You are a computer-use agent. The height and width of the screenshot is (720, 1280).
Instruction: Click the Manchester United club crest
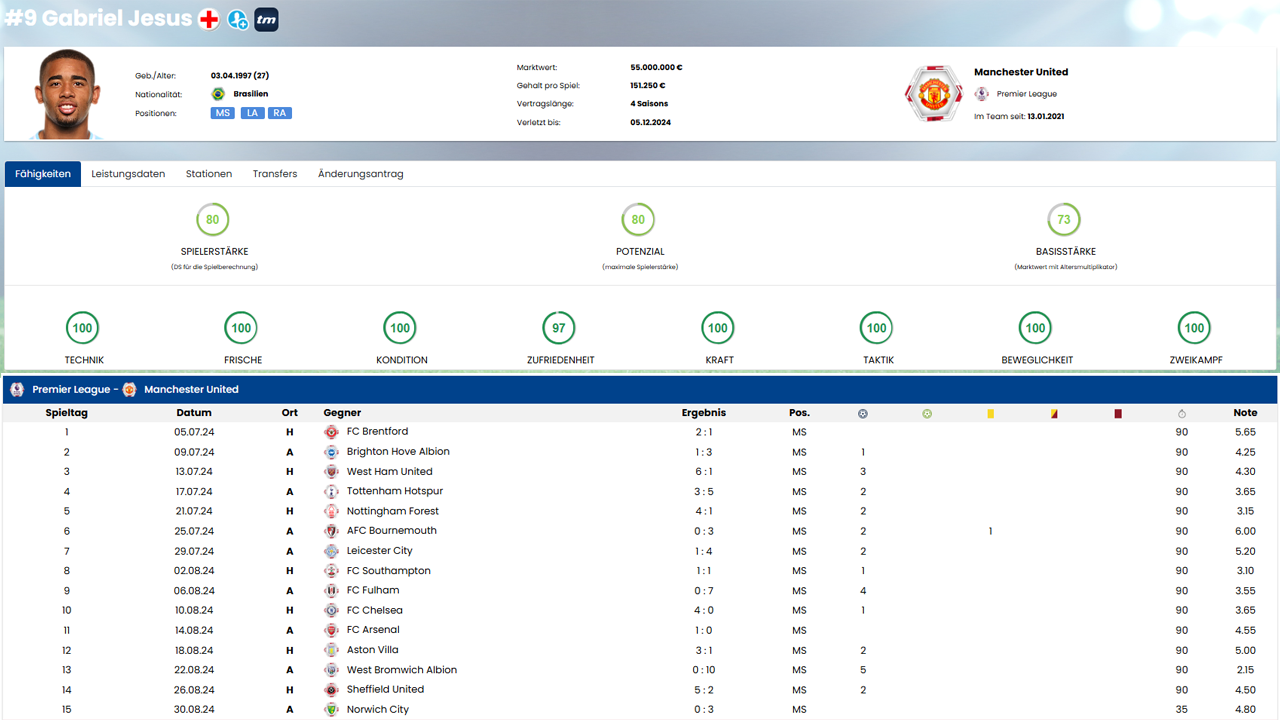(933, 94)
